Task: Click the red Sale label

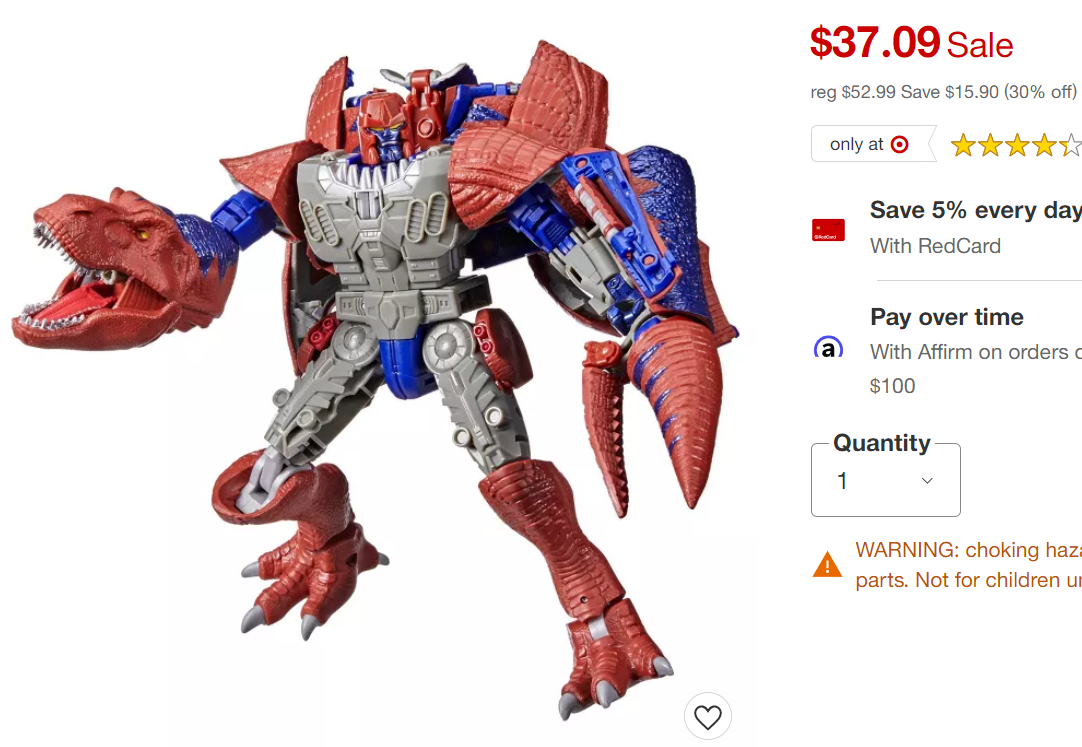Action: (x=980, y=46)
